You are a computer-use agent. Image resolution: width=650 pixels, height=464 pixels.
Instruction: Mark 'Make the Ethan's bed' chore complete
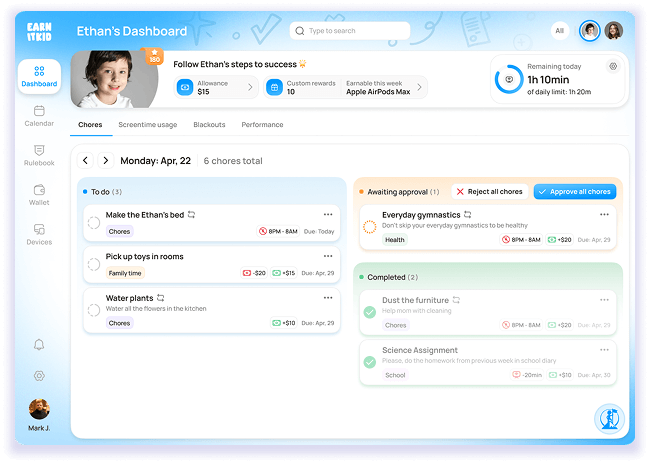click(94, 223)
